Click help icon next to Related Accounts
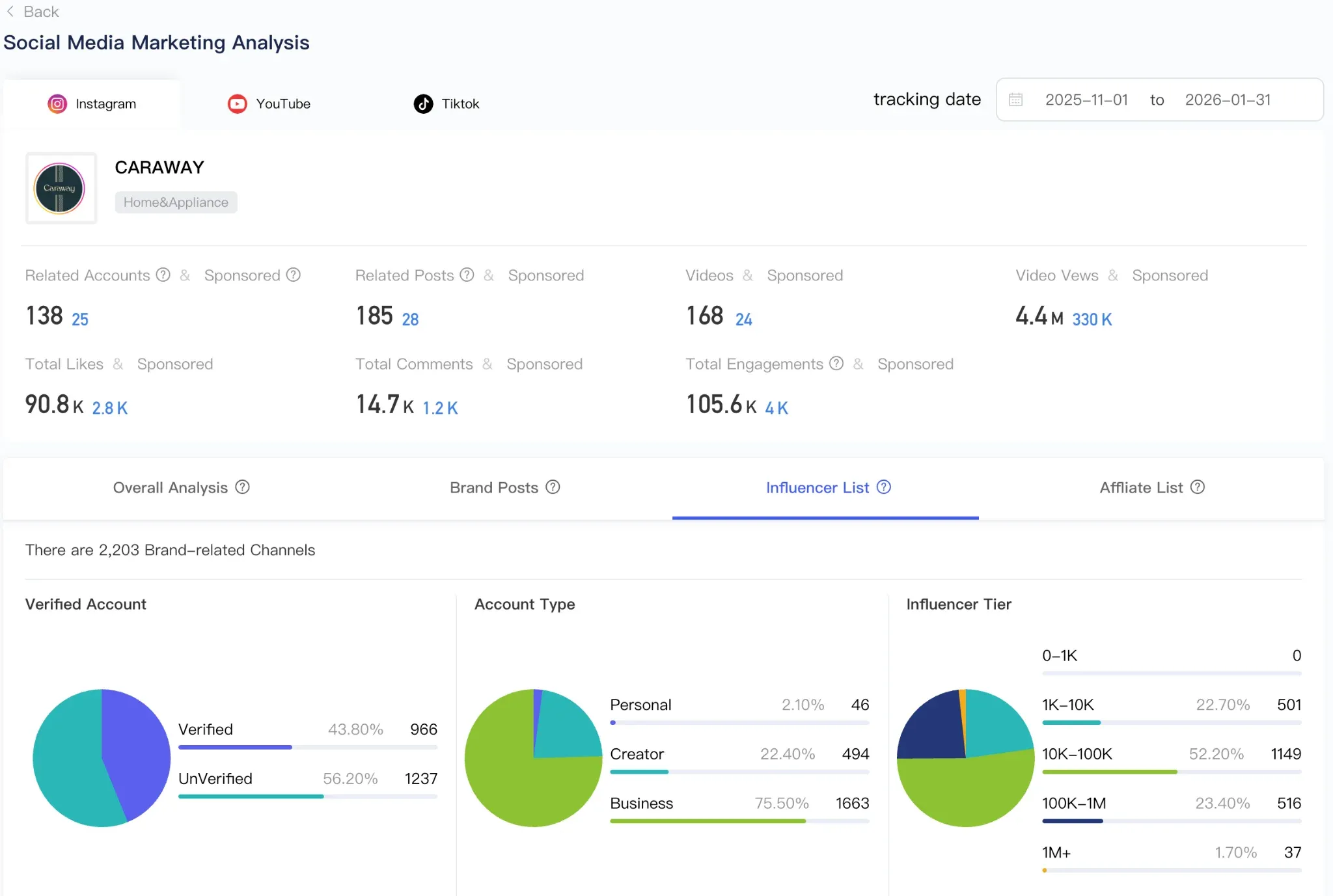This screenshot has width=1333, height=896. (163, 275)
